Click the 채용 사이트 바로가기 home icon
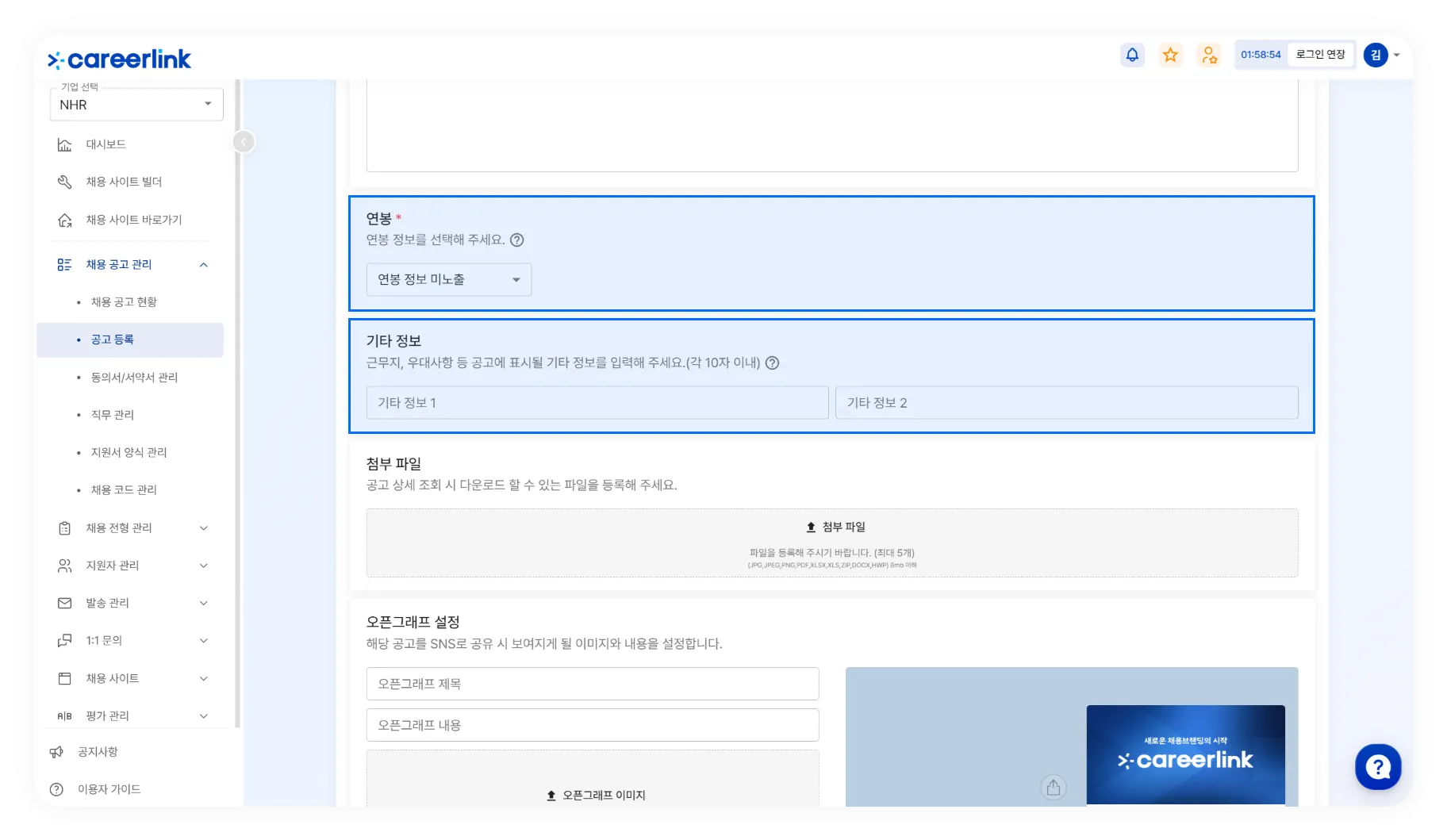This screenshot has height=840, width=1447. 65,220
